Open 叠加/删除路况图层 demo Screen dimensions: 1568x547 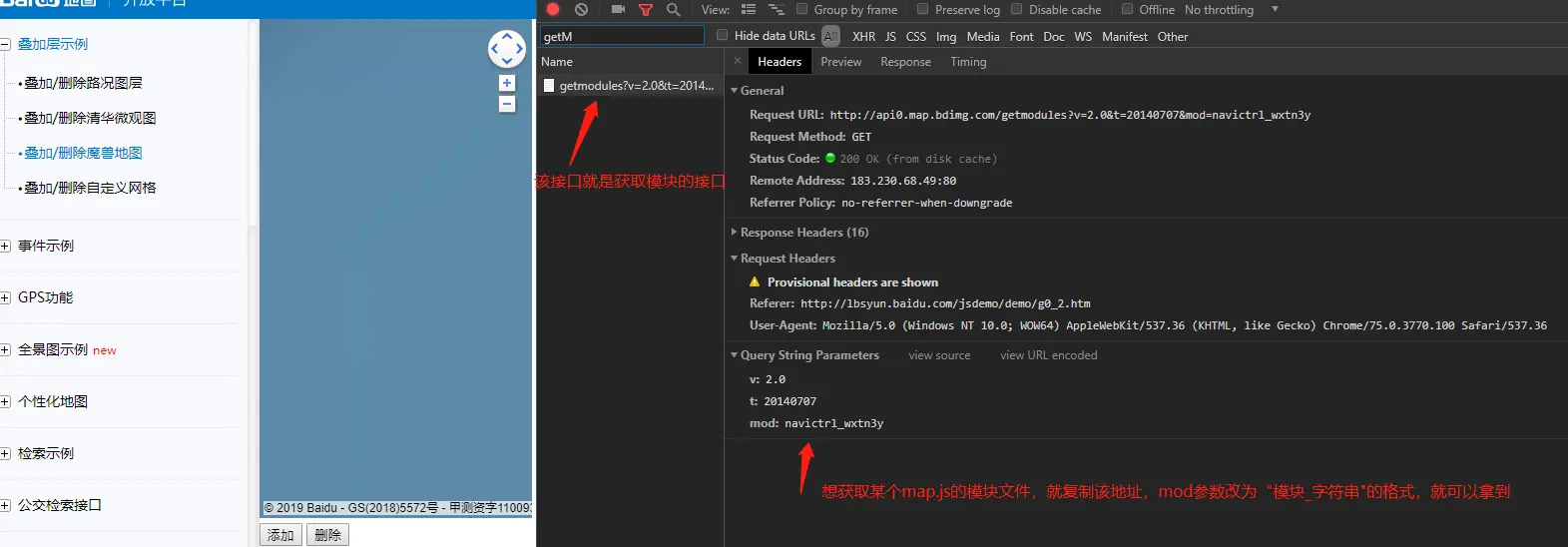pos(84,83)
